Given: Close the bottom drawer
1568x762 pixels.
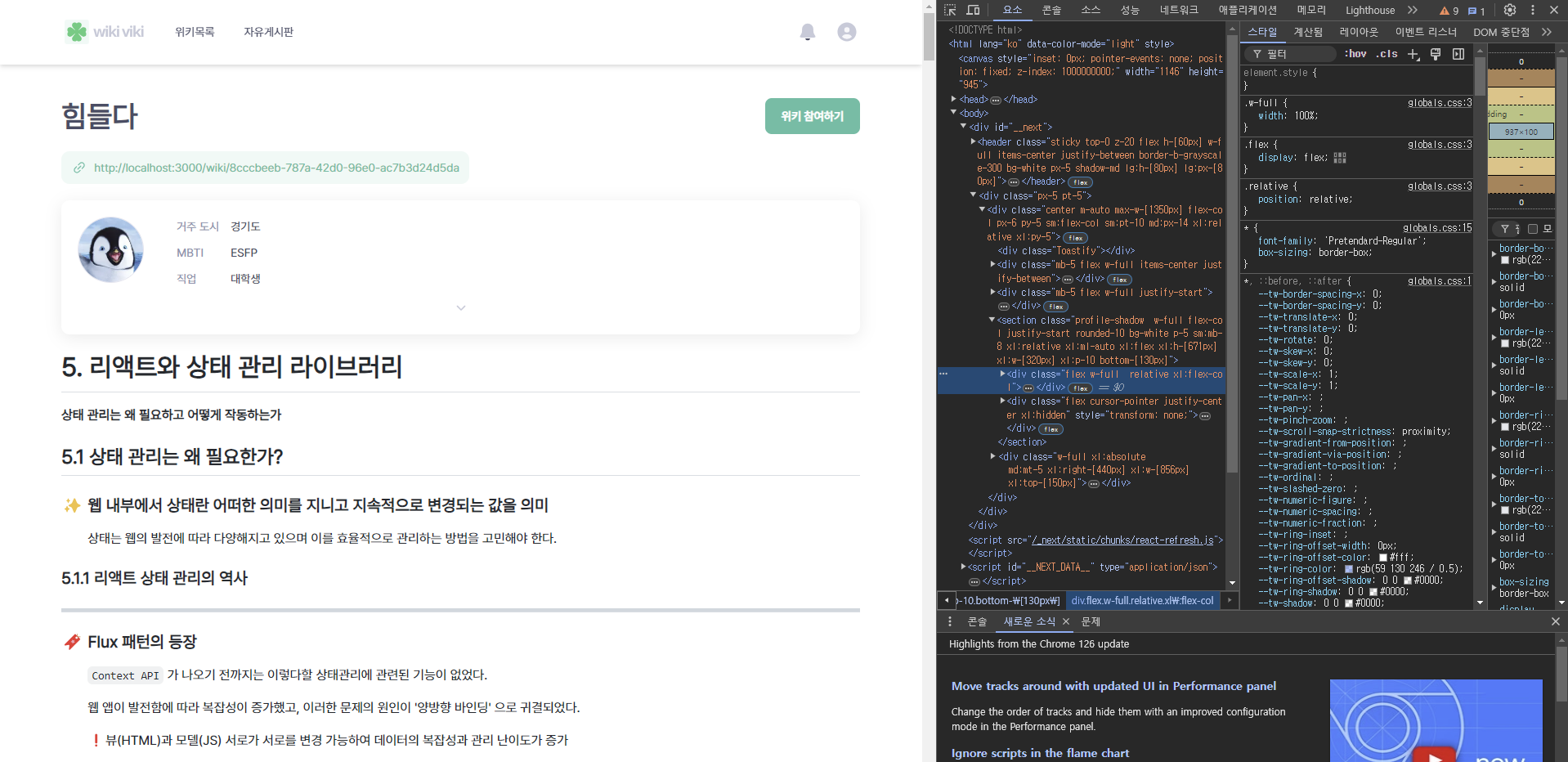Looking at the screenshot, I should click(x=1555, y=621).
